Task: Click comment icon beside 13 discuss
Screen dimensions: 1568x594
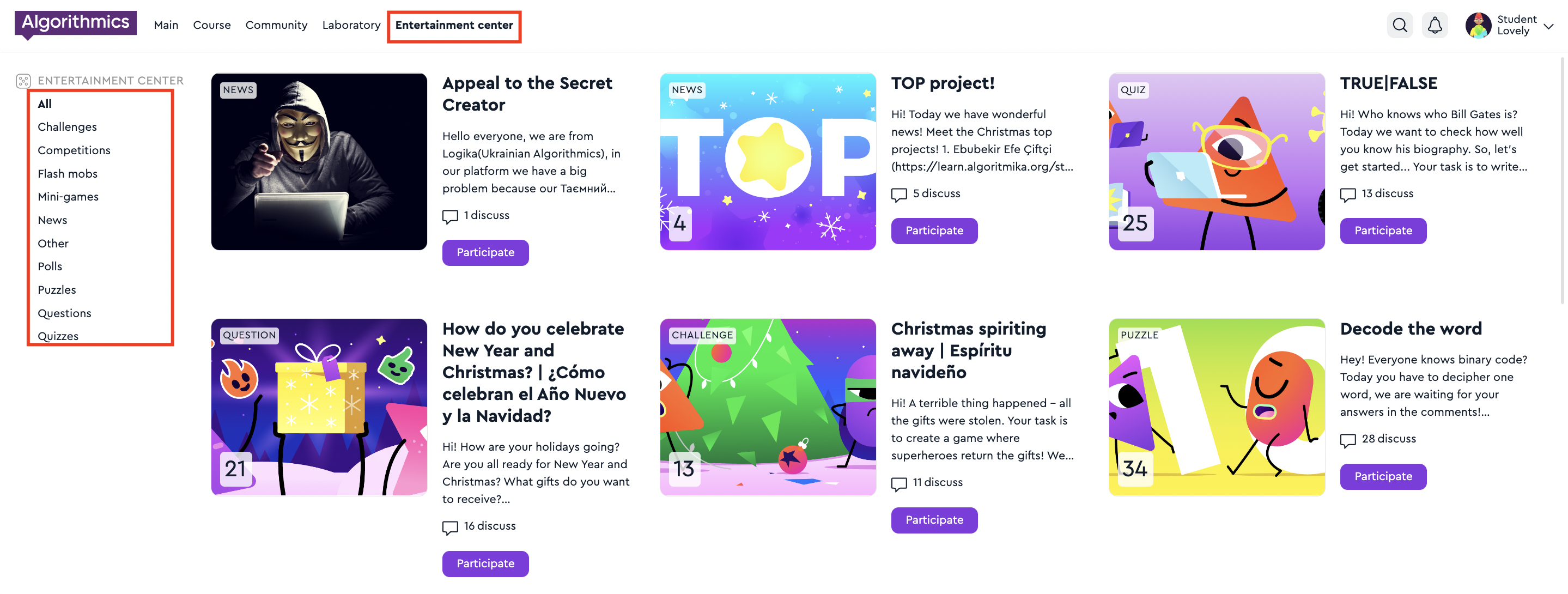Action: (x=1348, y=194)
